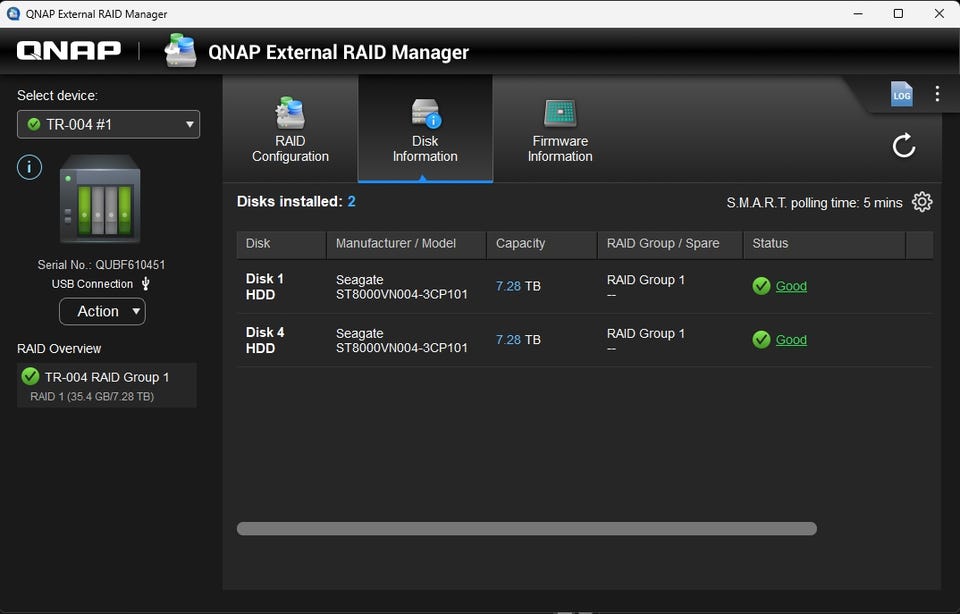Viewport: 960px width, 614px height.
Task: Click the title bar app icon
Action: click(x=13, y=13)
